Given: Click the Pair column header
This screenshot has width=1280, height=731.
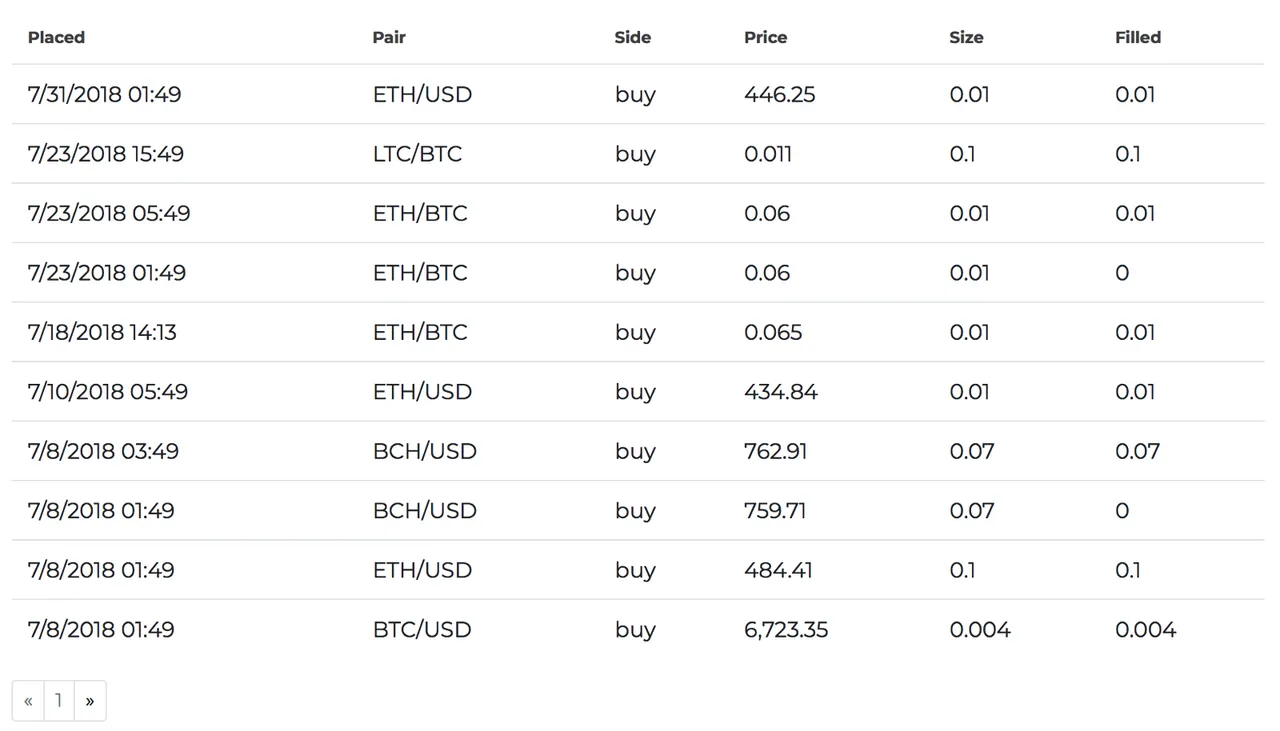Looking at the screenshot, I should (x=389, y=37).
